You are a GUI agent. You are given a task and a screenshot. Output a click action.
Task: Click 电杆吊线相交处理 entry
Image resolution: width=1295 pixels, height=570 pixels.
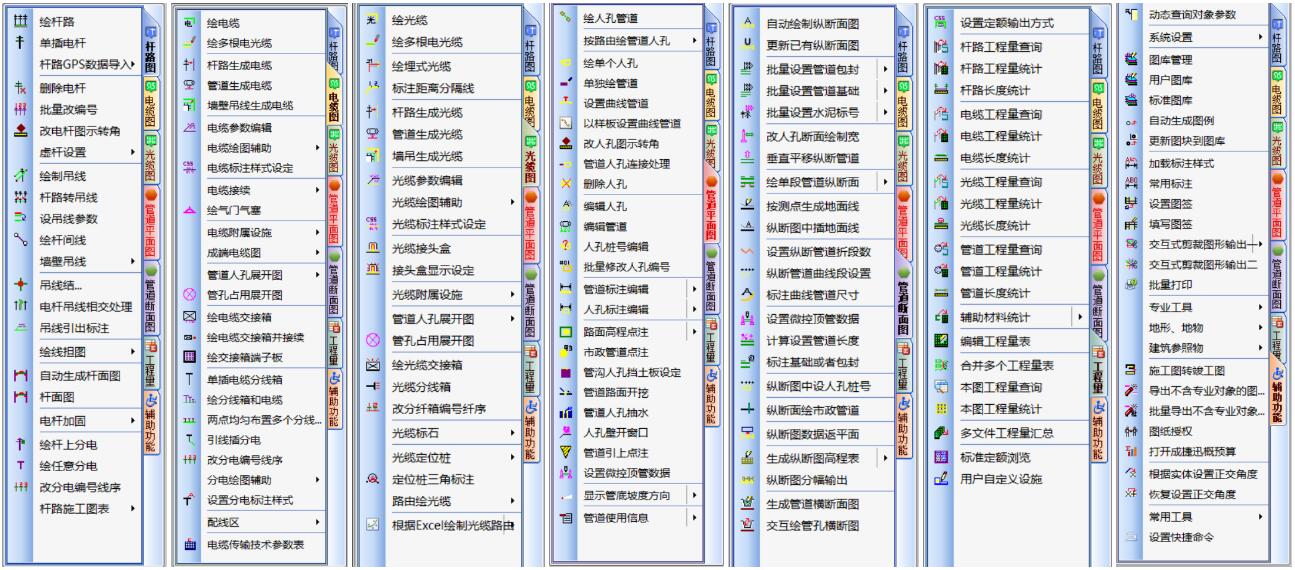(85, 306)
